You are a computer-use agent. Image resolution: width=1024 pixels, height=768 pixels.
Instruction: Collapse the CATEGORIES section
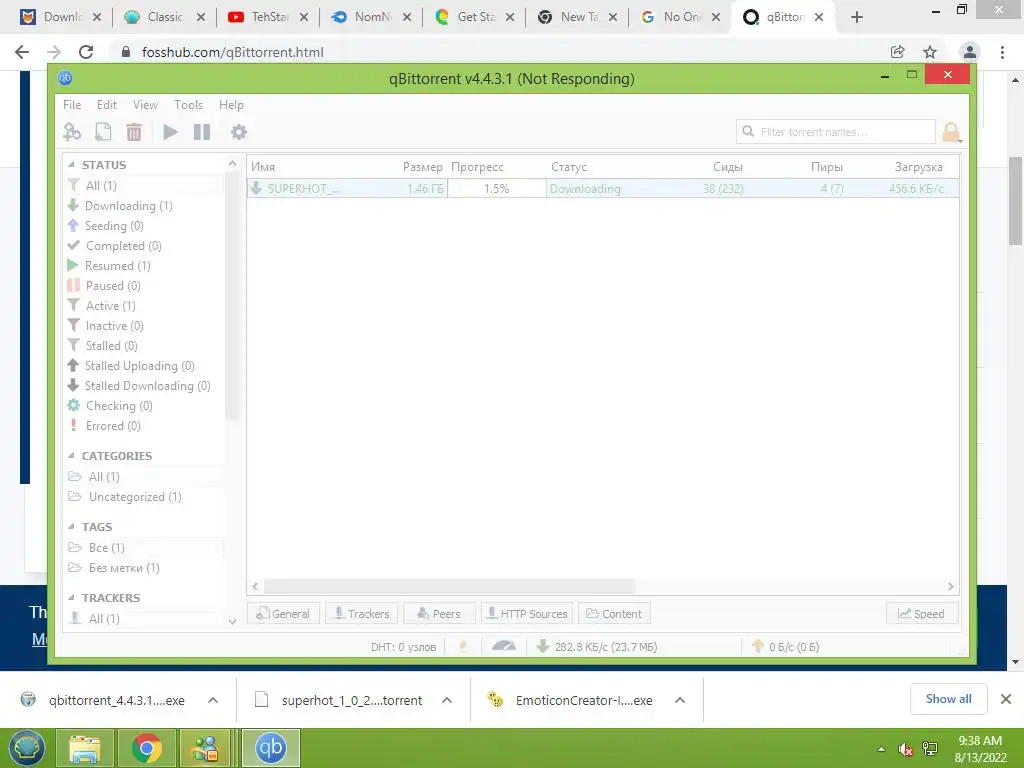(72, 456)
